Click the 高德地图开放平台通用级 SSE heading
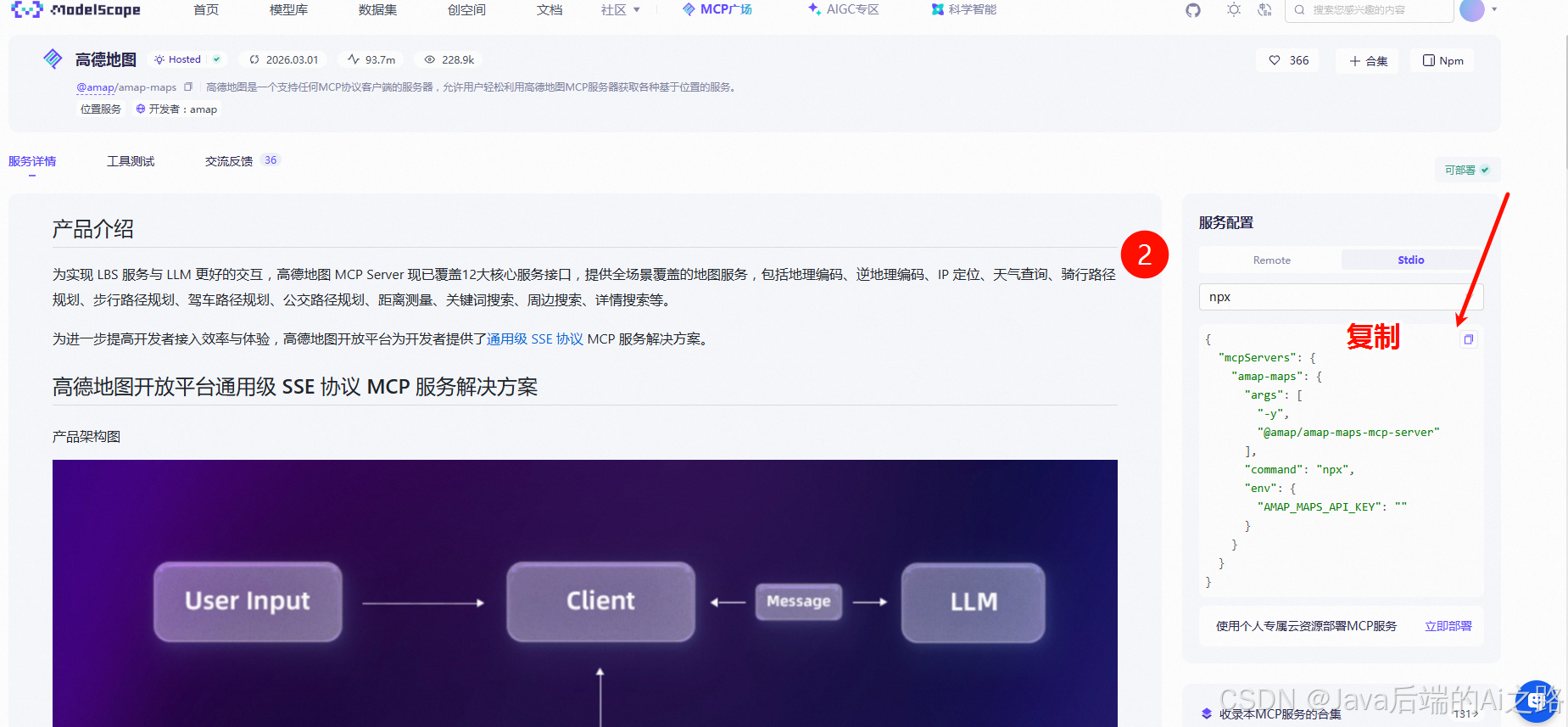This screenshot has height=727, width=1568. 295,387
